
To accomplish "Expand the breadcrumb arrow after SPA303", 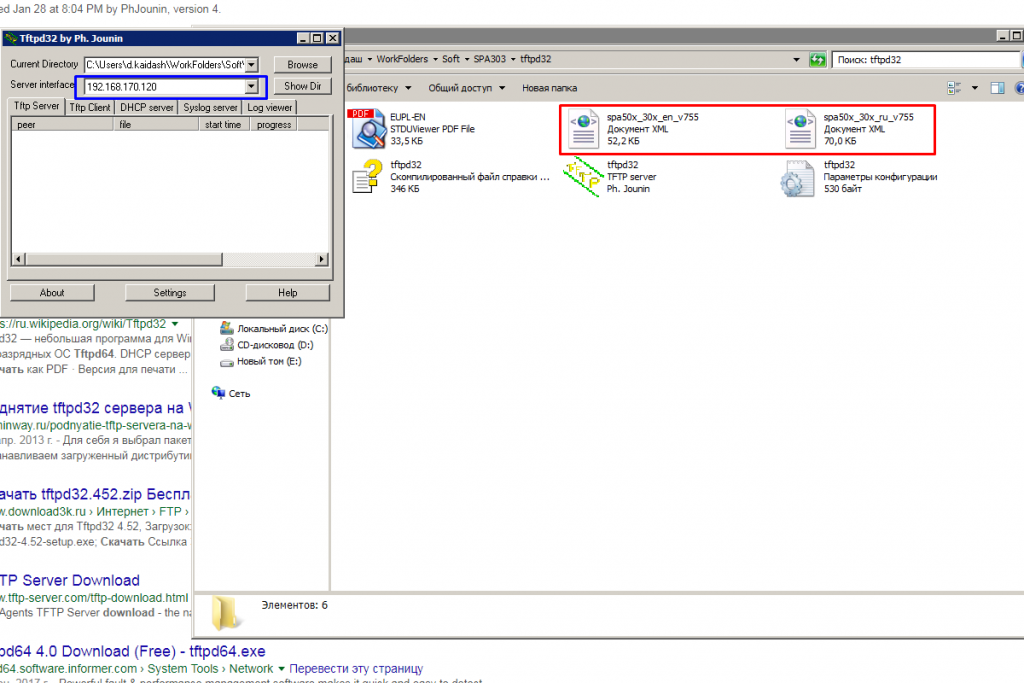I will 513,59.
